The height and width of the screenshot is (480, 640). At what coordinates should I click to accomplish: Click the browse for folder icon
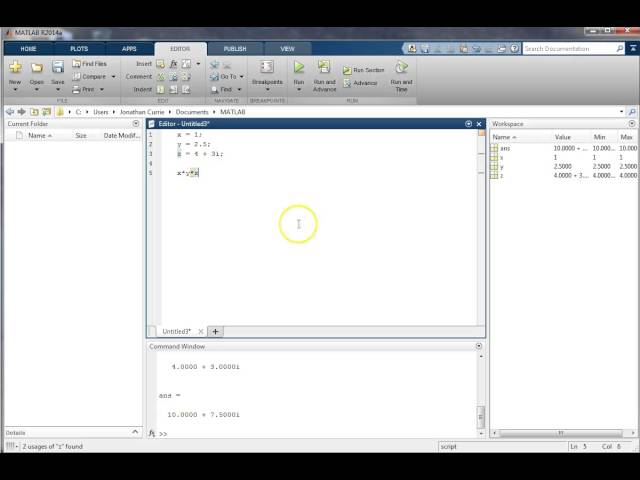[47, 111]
